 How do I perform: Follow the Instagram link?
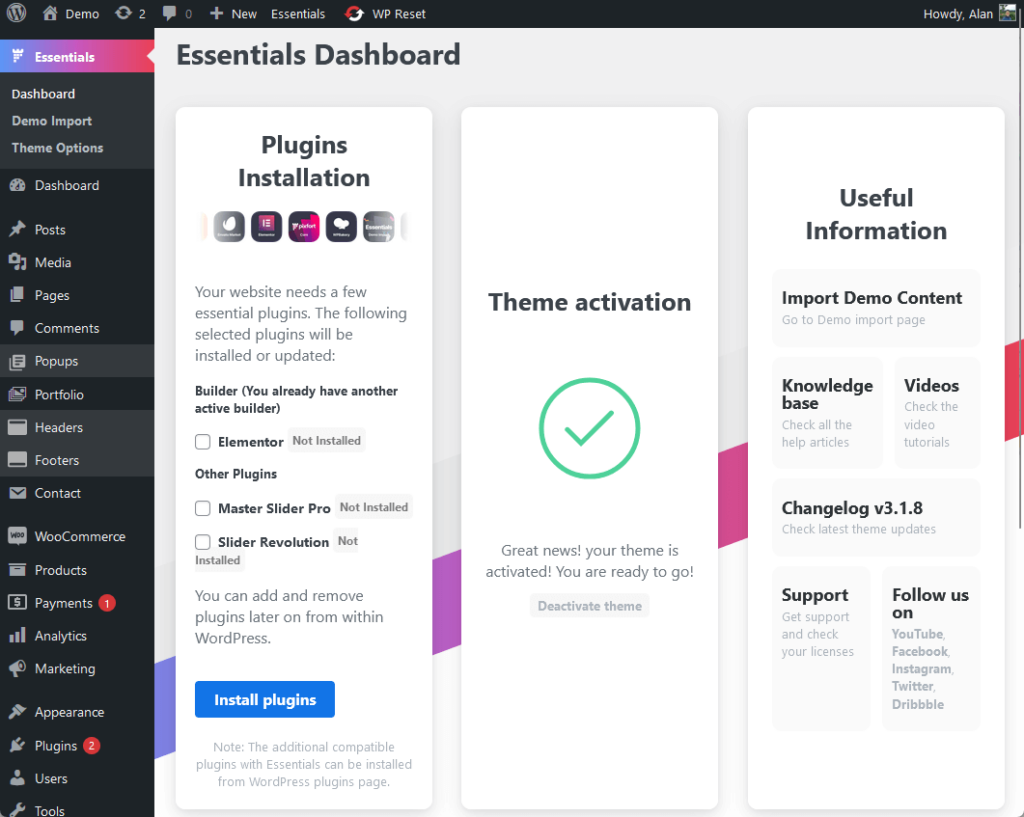click(921, 669)
